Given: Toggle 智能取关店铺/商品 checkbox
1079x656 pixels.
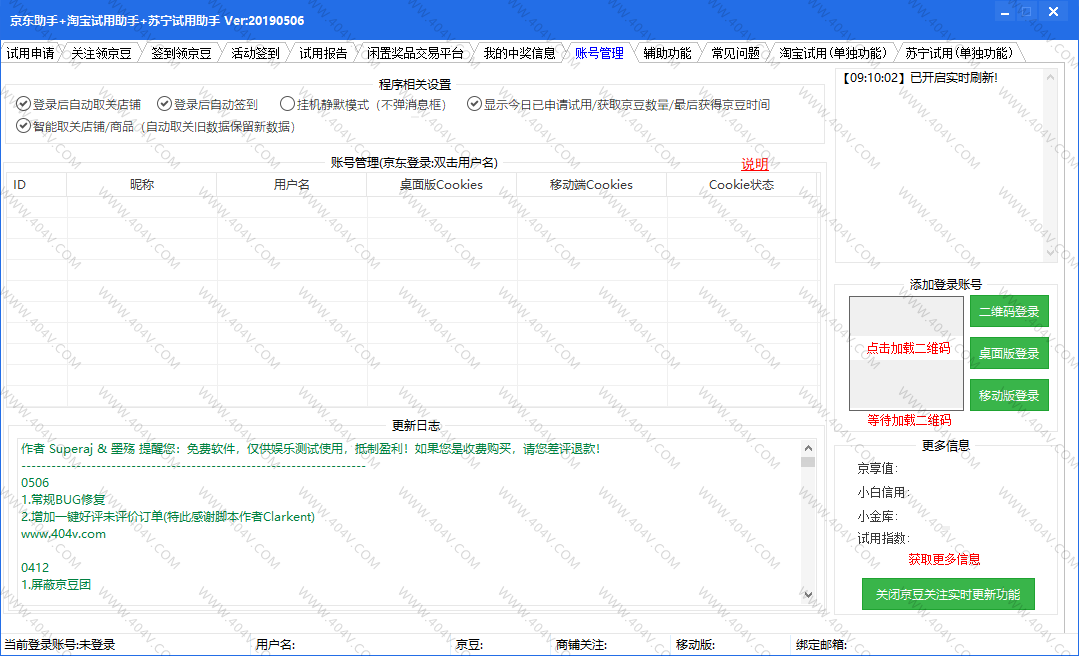Looking at the screenshot, I should click(24, 126).
